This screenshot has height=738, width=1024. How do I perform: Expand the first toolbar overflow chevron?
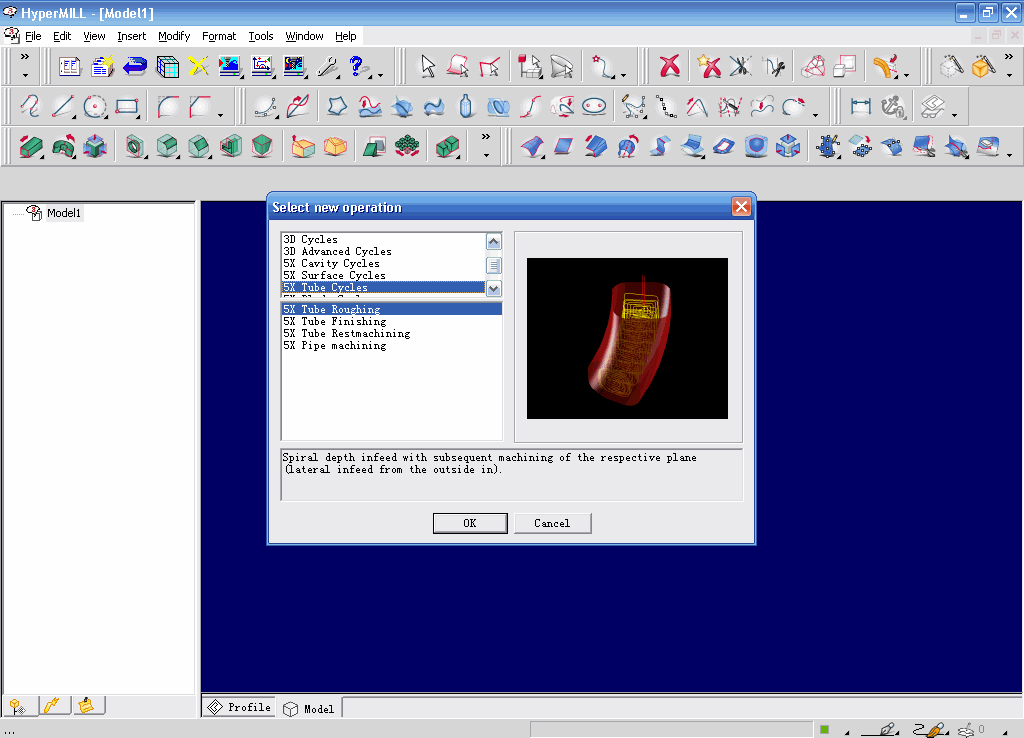coord(25,57)
